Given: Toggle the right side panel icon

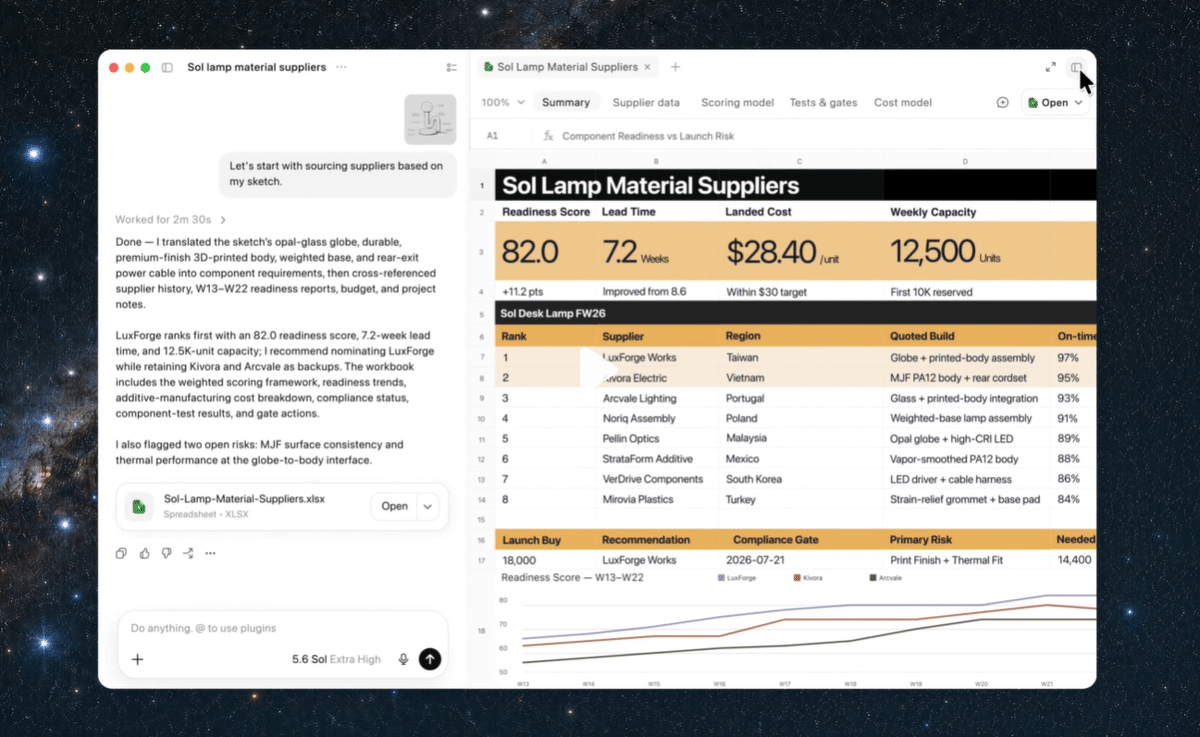Looking at the screenshot, I should click(x=1077, y=67).
